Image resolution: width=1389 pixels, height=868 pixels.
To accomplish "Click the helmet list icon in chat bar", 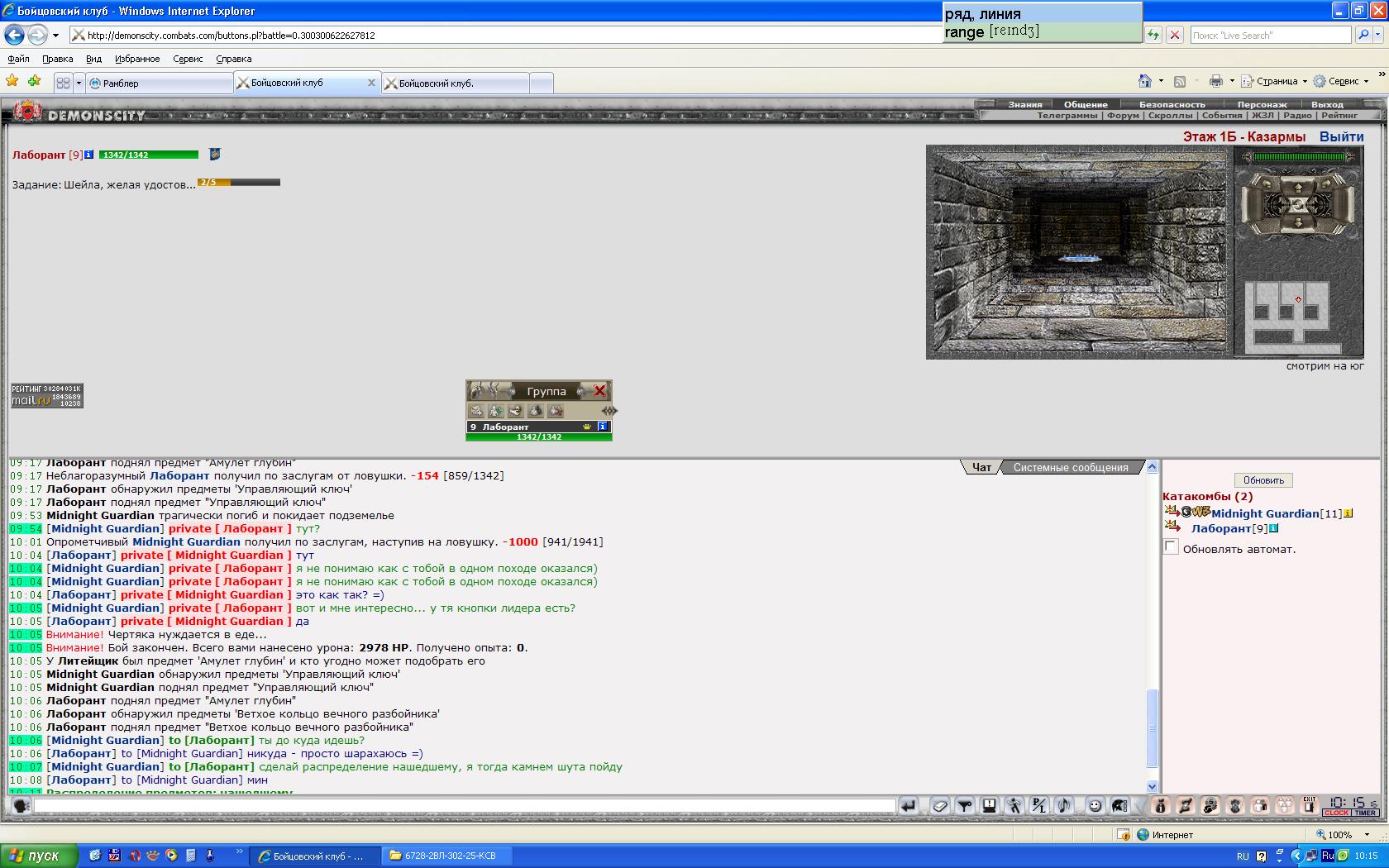I will [1119, 805].
